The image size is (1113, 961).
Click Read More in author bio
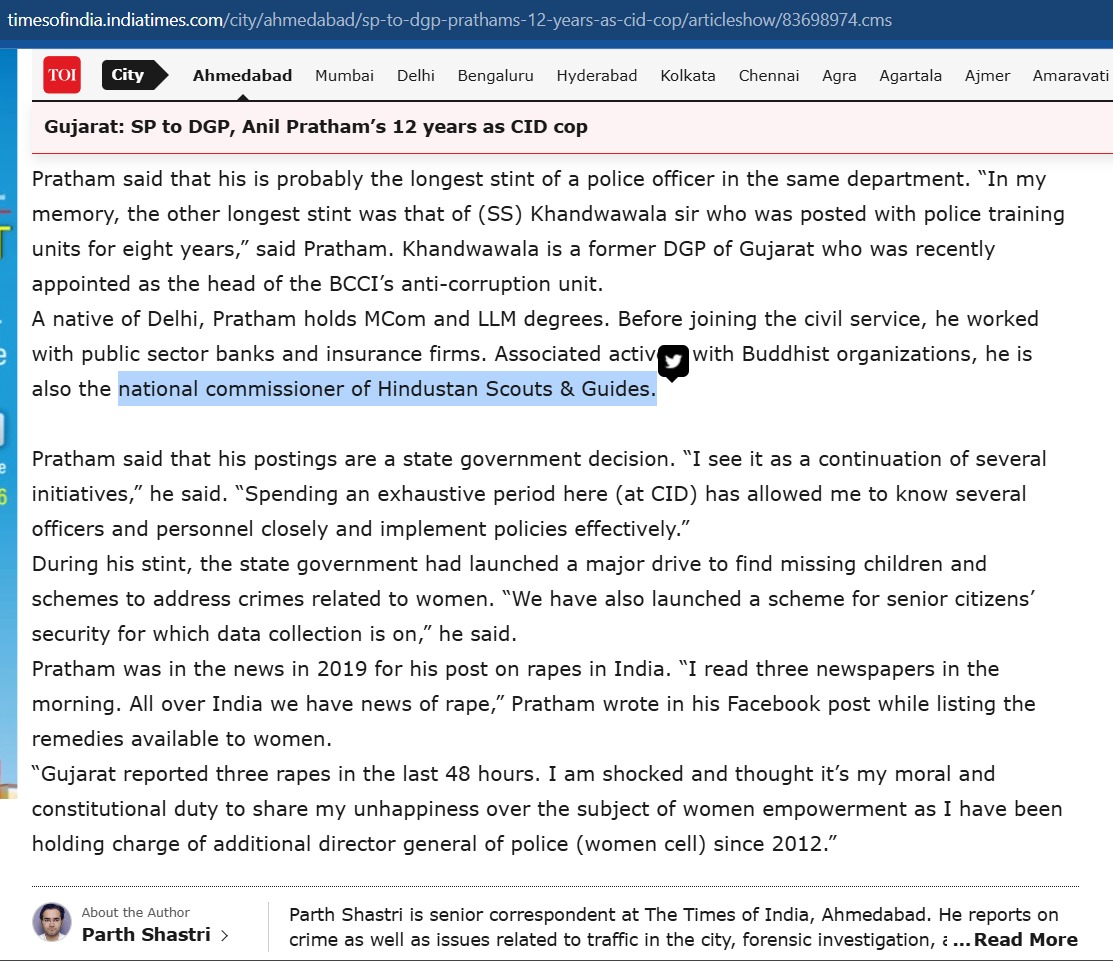1025,939
